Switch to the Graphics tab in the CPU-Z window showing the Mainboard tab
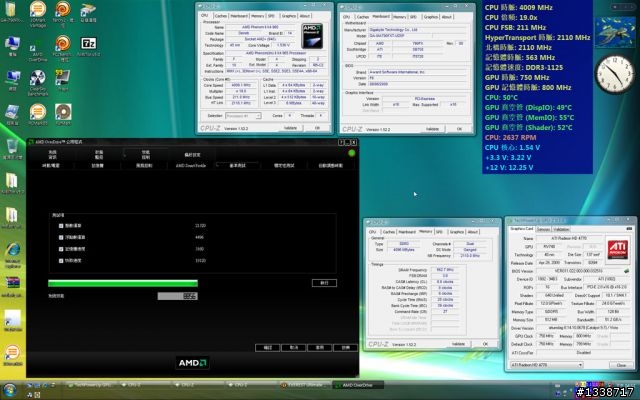Image resolution: width=640 pixels, height=400 pixels. 431,17
